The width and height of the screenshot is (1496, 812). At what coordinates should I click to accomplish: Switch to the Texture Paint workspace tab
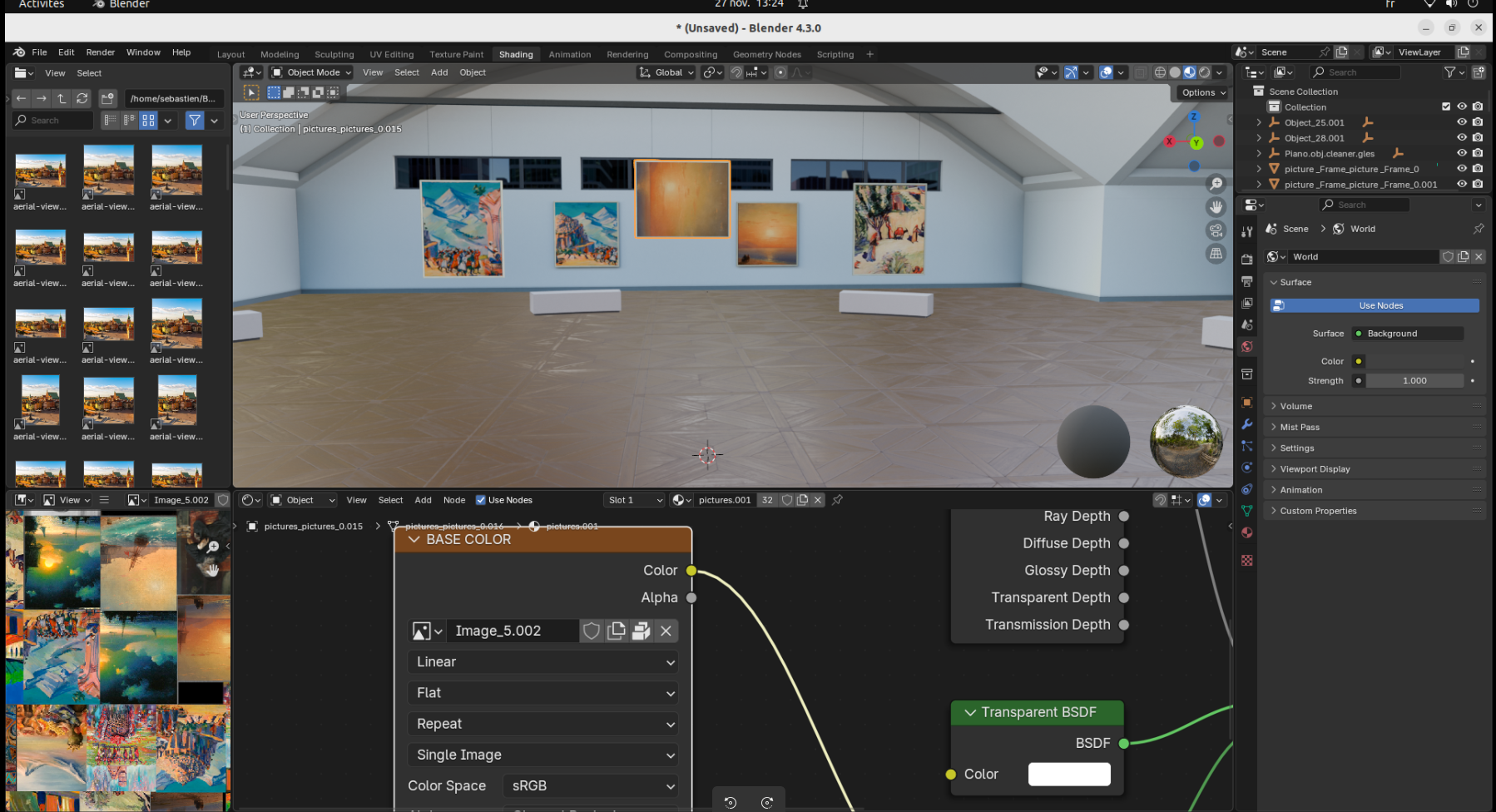(x=456, y=54)
